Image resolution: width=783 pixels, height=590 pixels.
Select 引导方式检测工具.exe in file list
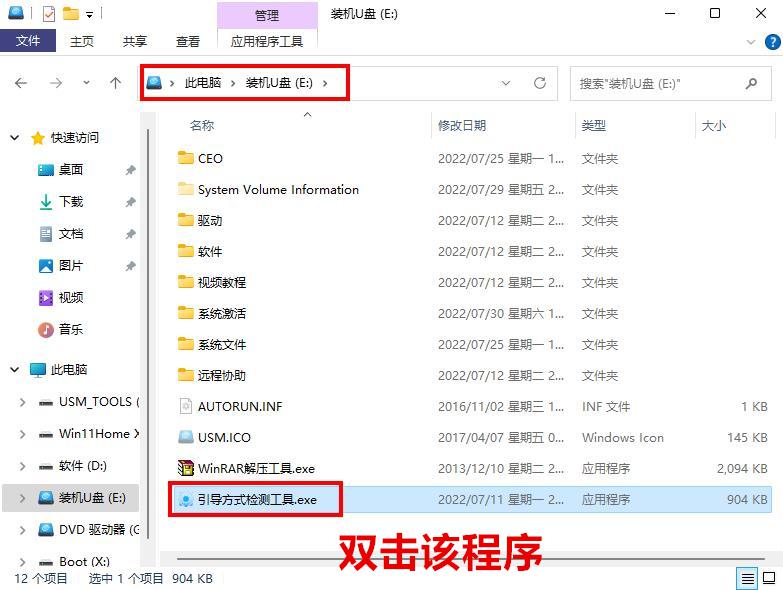(256, 499)
